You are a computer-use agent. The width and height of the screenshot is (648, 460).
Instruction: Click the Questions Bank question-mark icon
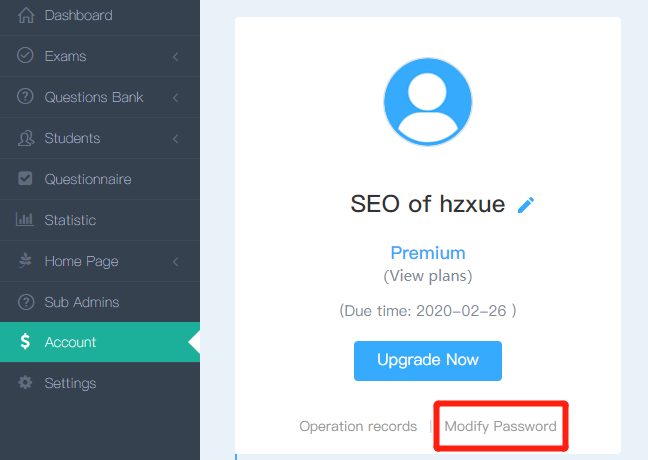tap(25, 96)
